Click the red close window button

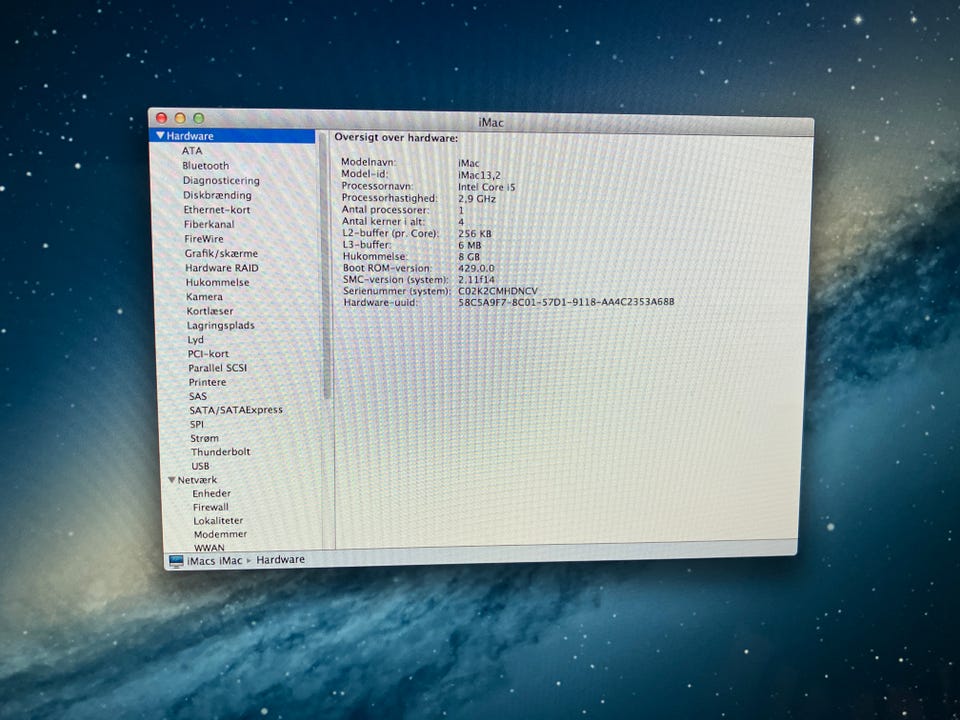162,118
